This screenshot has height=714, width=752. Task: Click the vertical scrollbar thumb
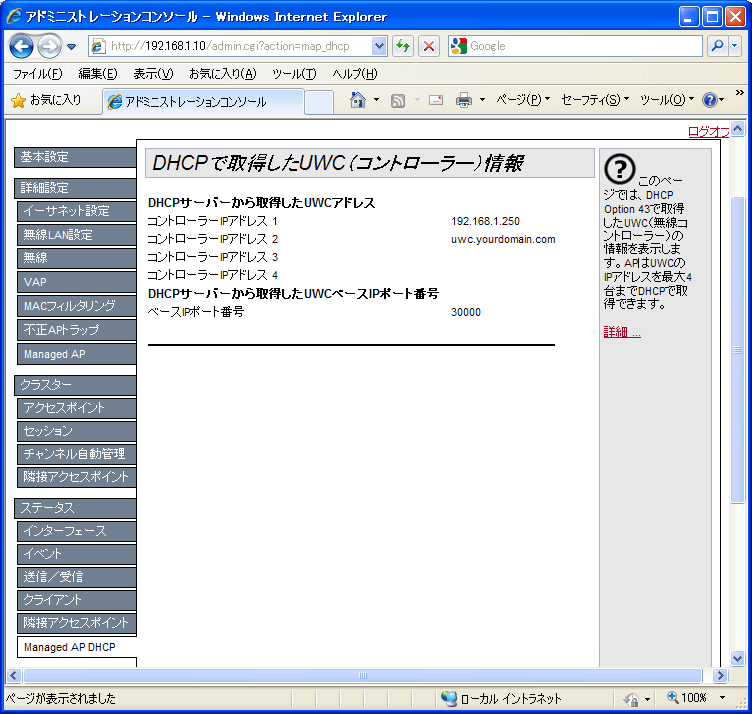click(x=737, y=350)
